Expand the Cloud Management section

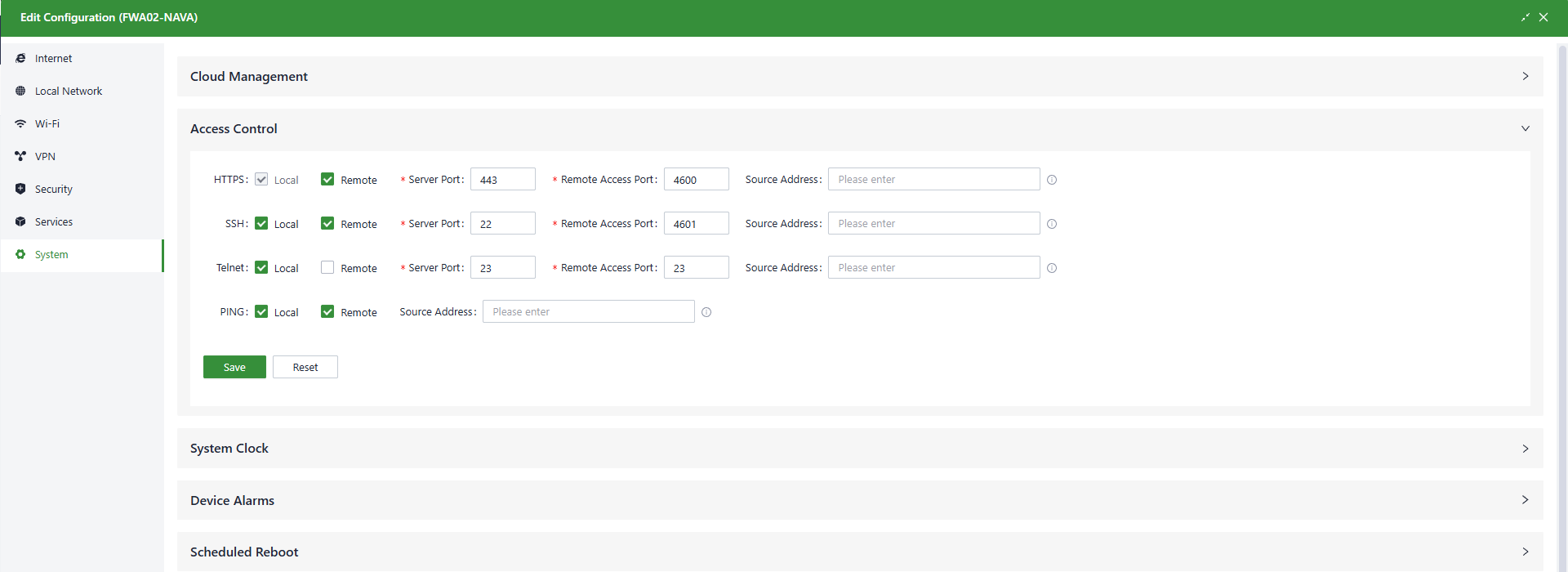coord(1525,76)
